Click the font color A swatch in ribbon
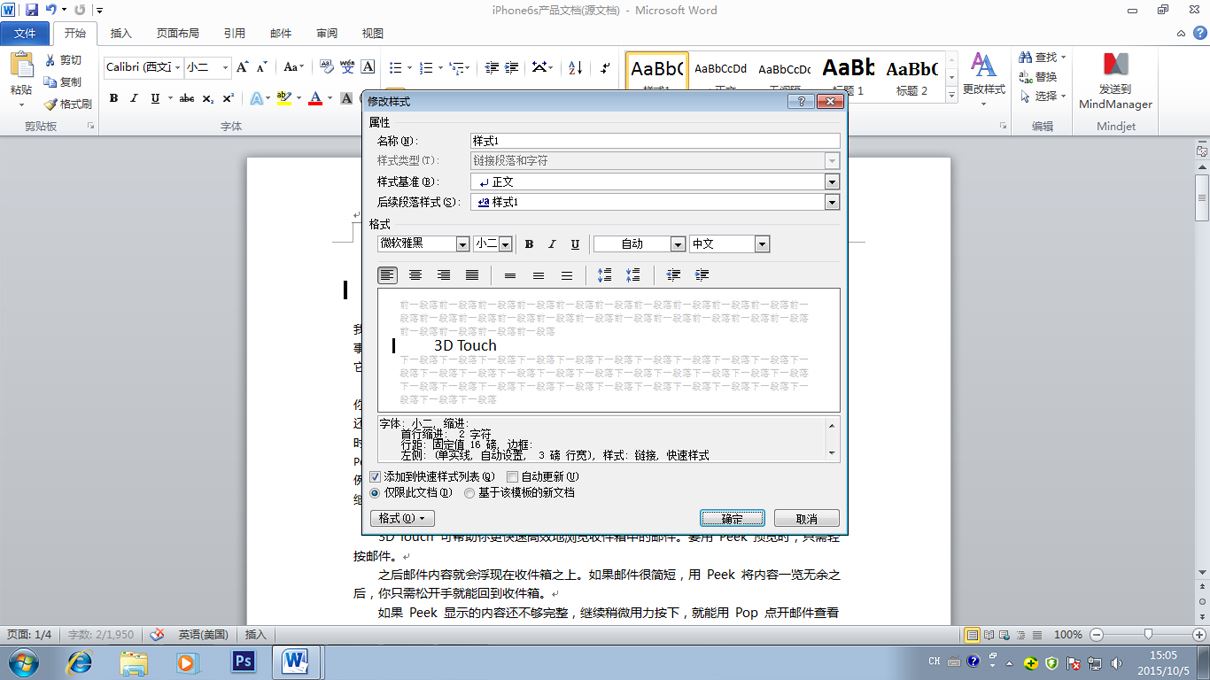This screenshot has height=680, width=1210. tap(315, 98)
